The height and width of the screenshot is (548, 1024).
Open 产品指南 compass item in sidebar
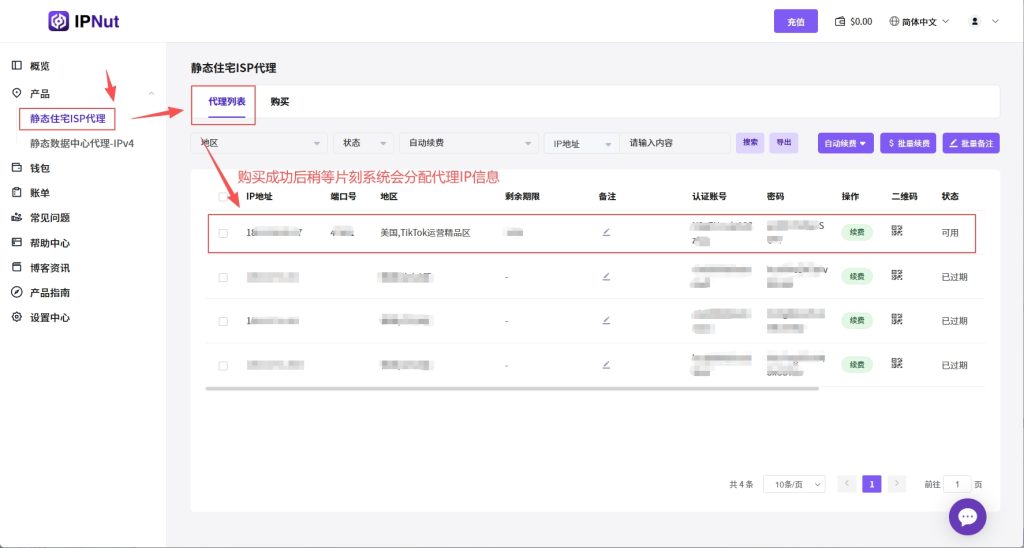point(49,293)
